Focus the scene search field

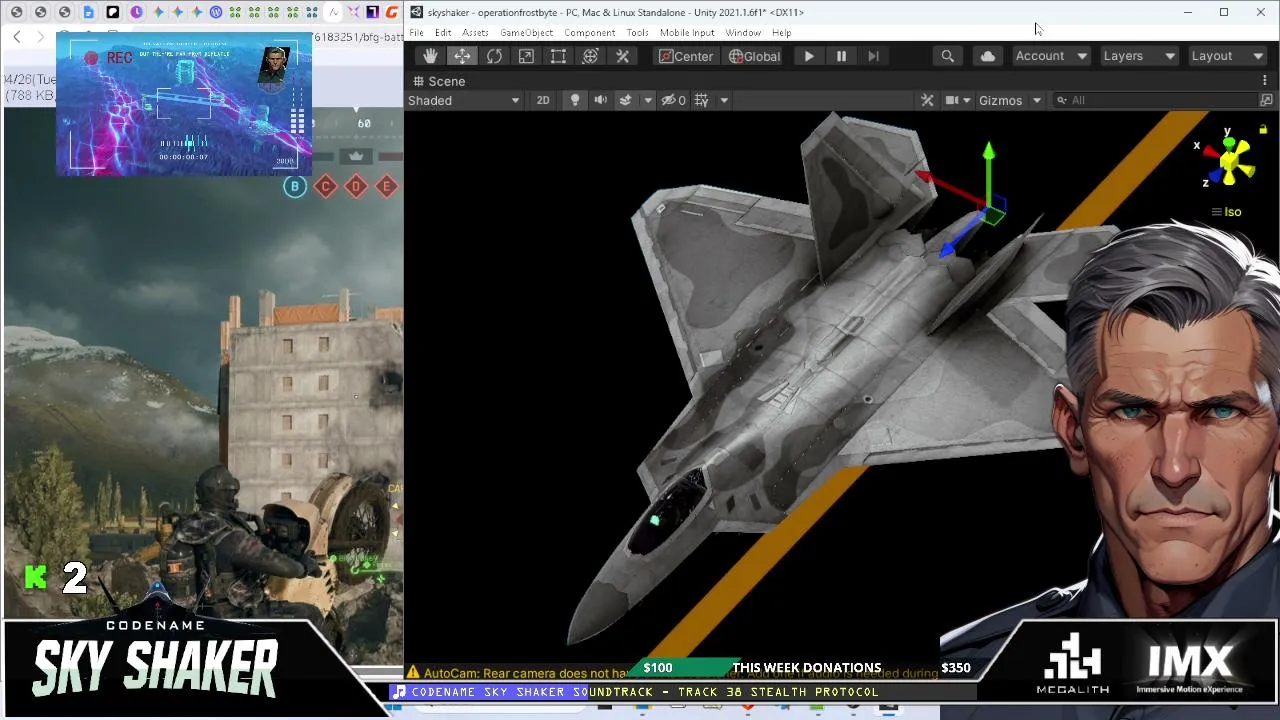[x=1155, y=100]
